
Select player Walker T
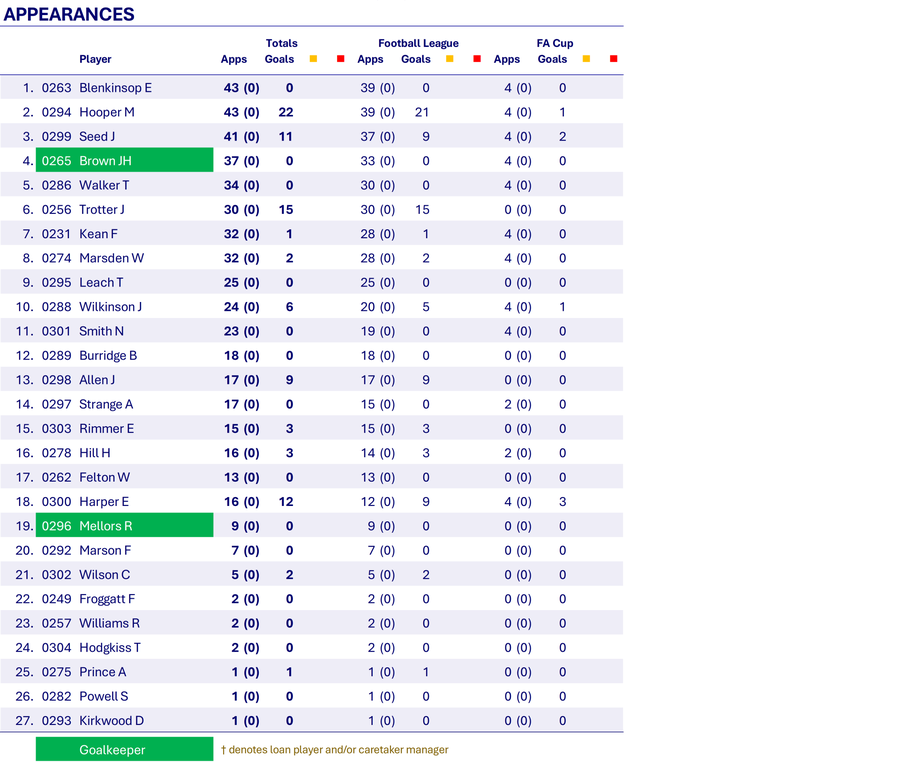click(104, 185)
